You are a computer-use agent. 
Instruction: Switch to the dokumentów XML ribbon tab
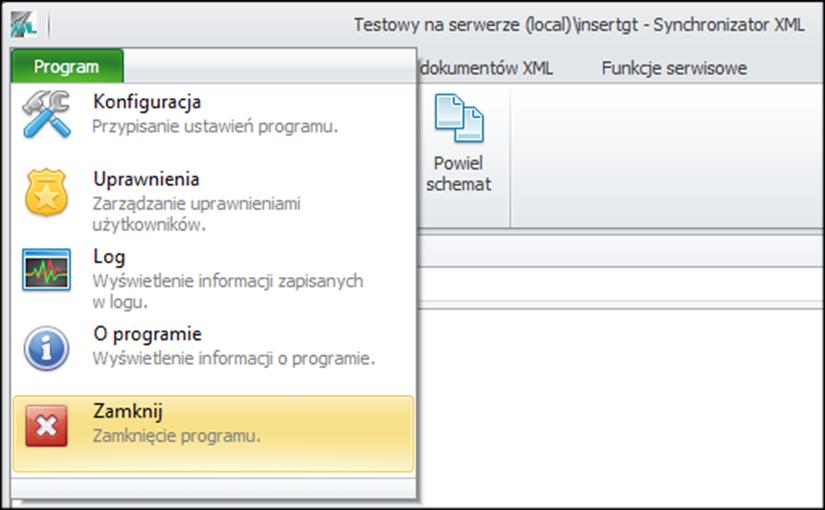tap(487, 68)
